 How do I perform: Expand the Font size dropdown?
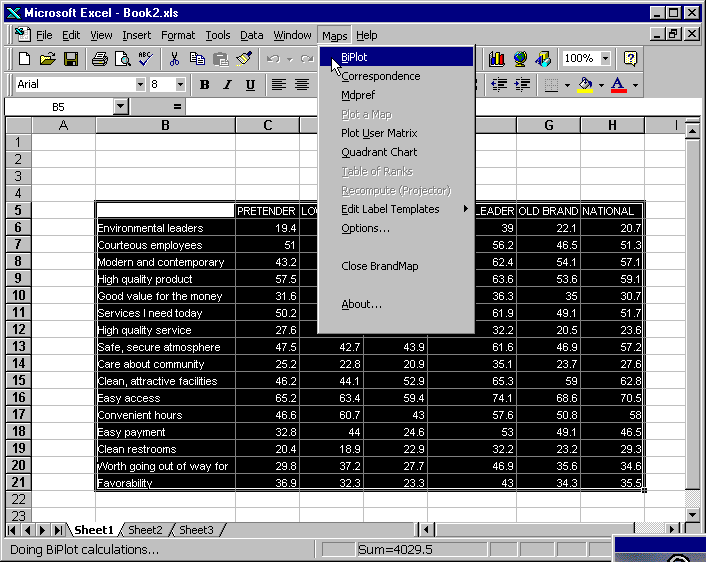180,85
